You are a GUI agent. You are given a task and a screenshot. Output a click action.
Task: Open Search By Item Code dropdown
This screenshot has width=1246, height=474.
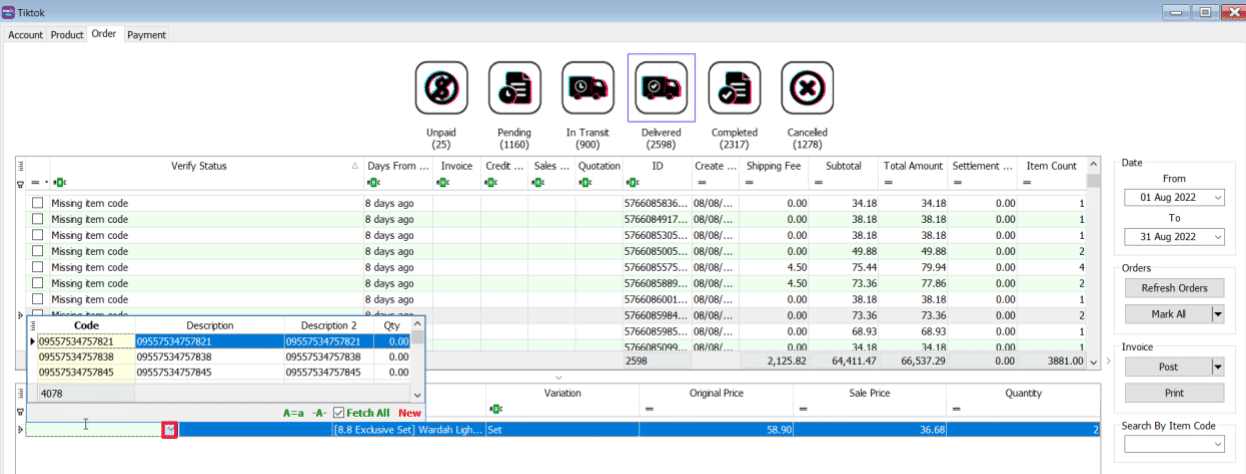pos(1217,444)
